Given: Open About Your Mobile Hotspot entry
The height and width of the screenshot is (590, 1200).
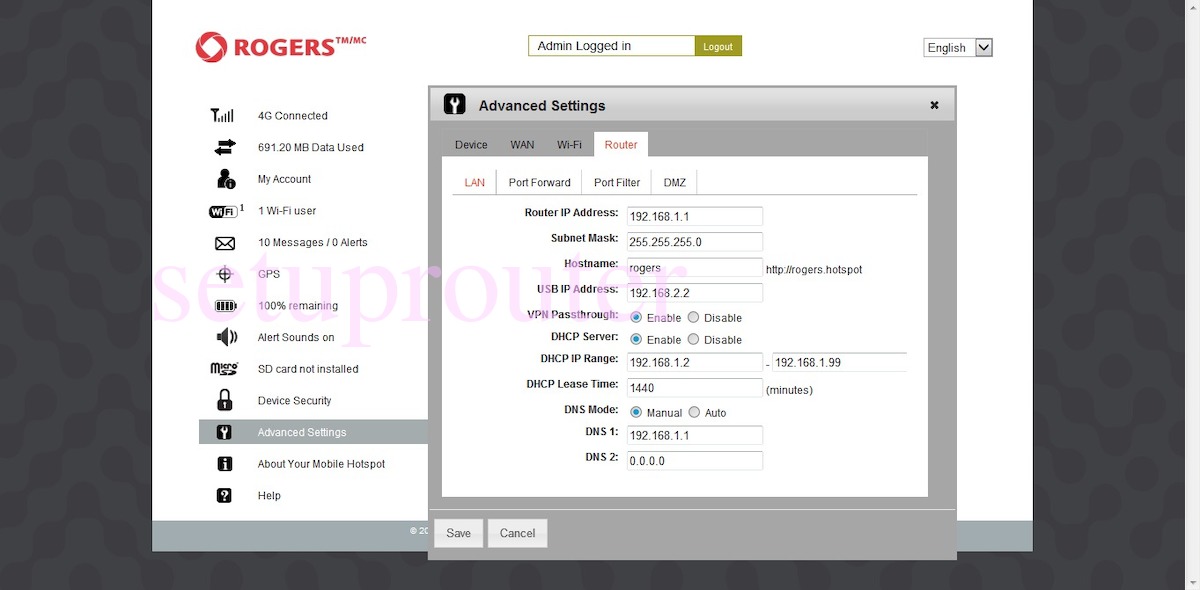Looking at the screenshot, I should pos(321,464).
